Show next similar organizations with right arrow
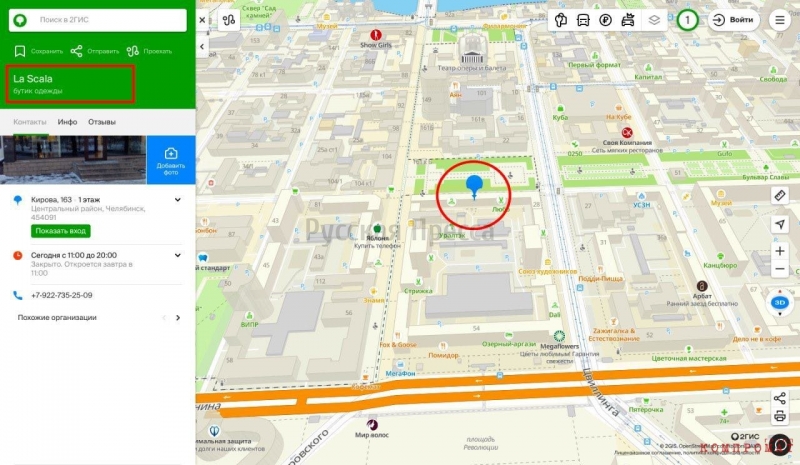Viewport: 800px width, 465px height. [178, 317]
